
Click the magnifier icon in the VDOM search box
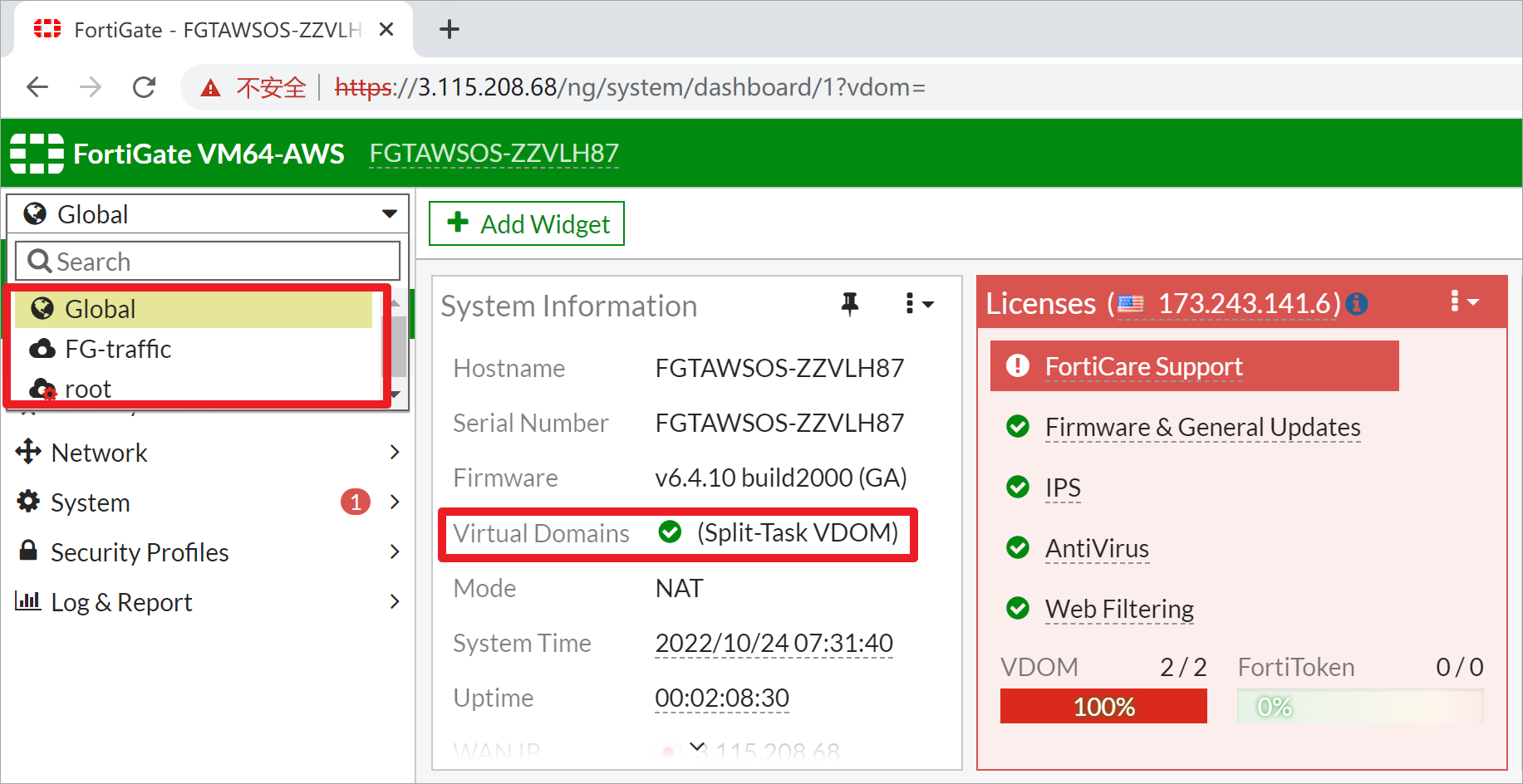point(40,261)
